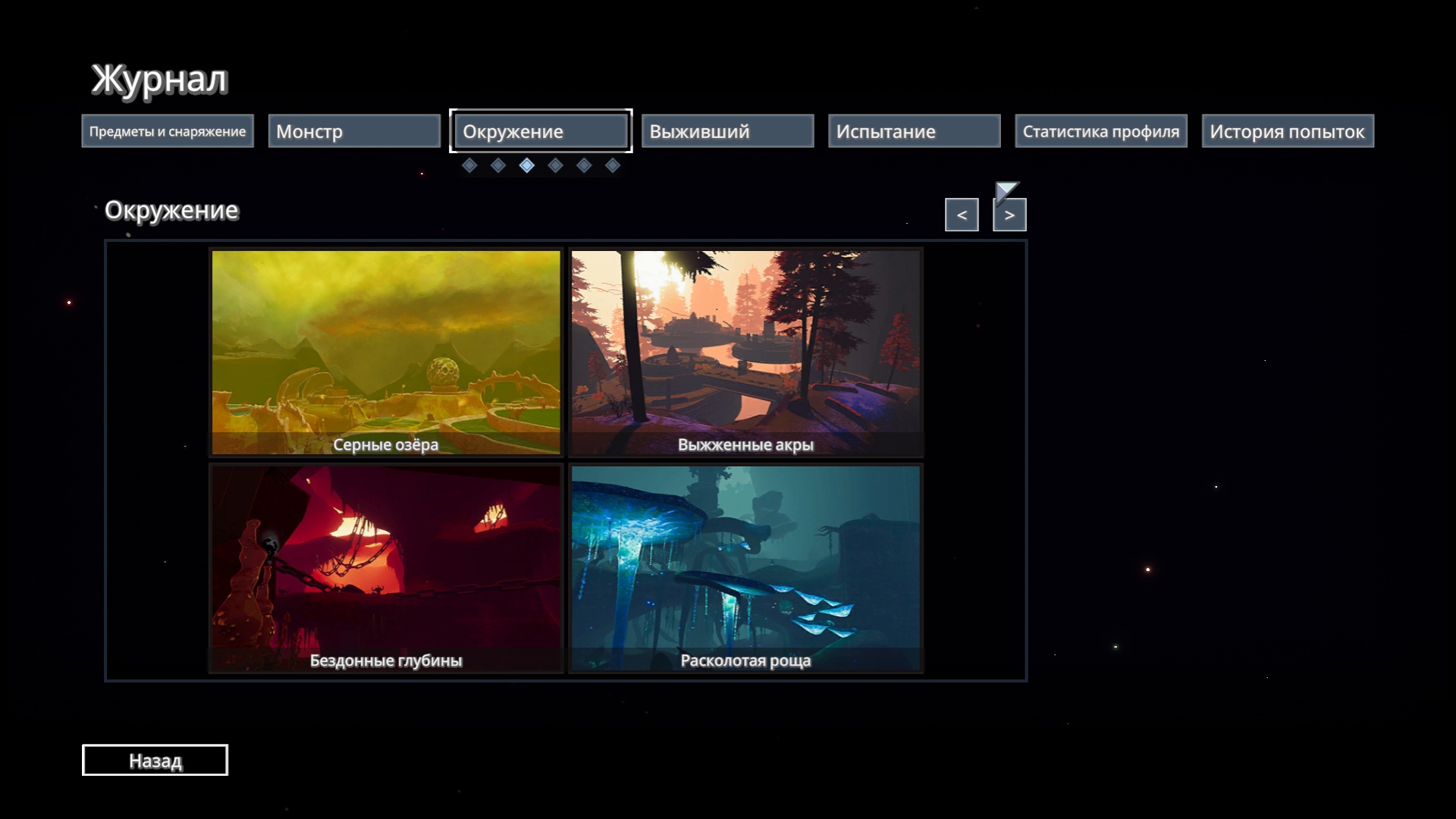This screenshot has width=1456, height=819.
Task: Open the Выжженные акры environment entry
Action: 746,353
